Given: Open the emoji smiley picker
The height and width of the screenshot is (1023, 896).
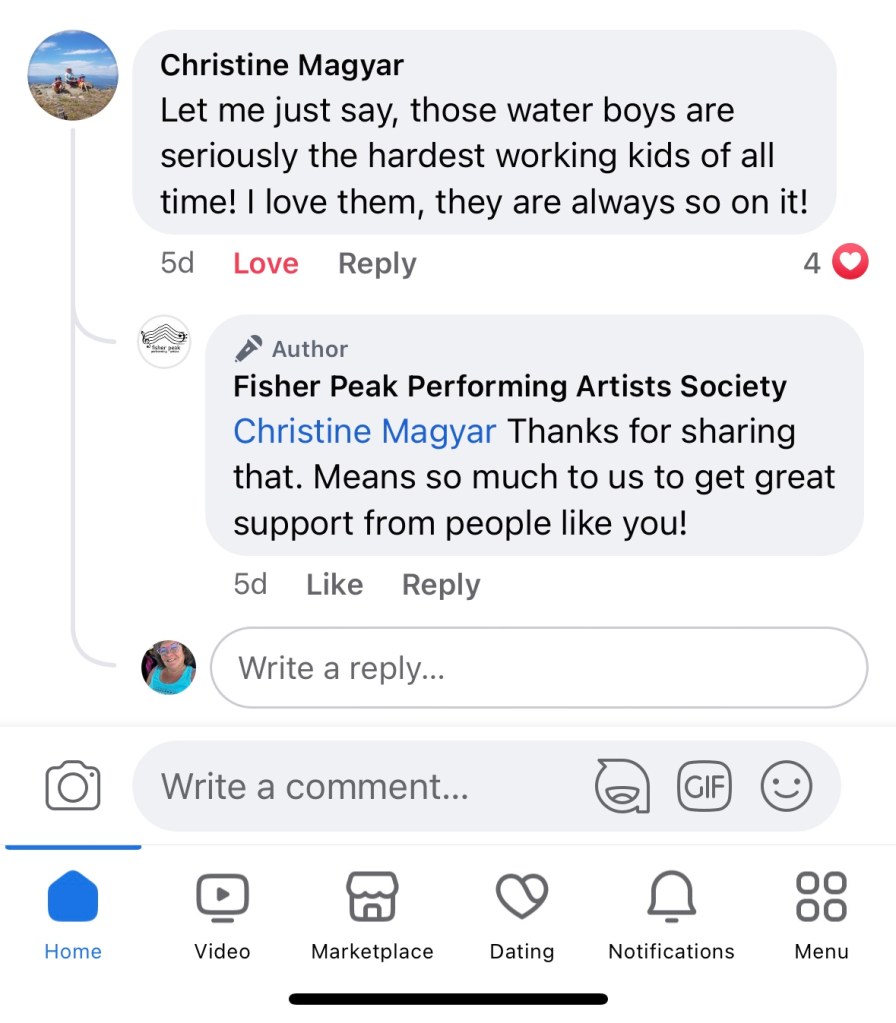Looking at the screenshot, I should coord(786,786).
